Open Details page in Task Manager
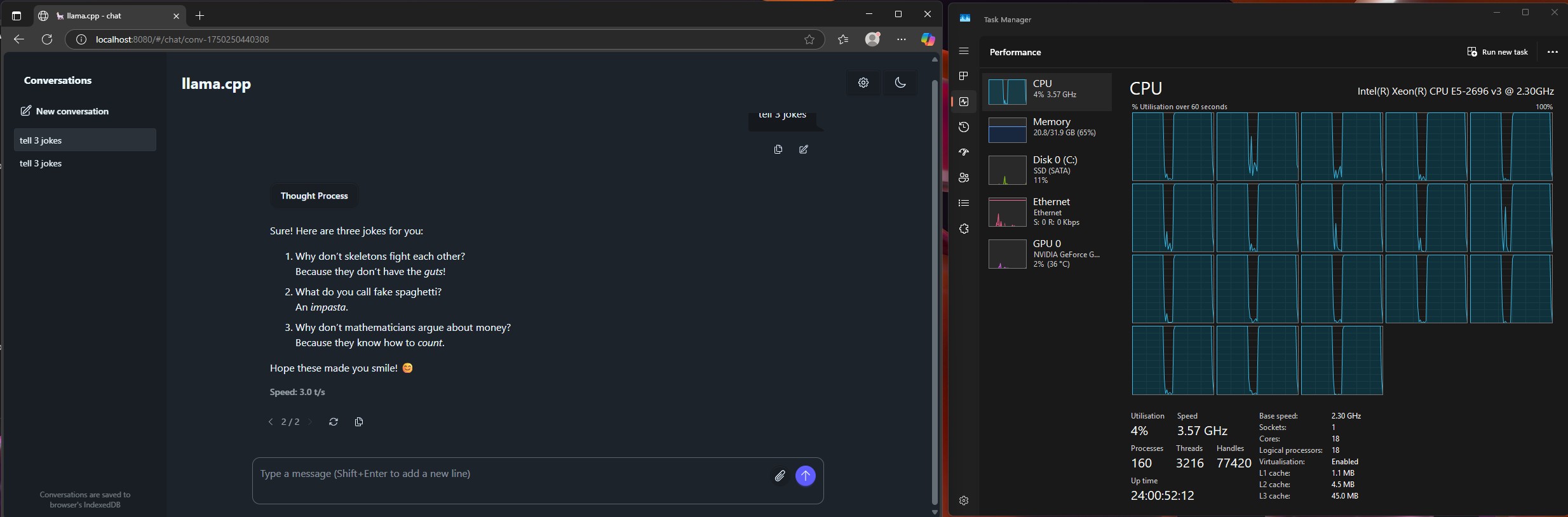1568x517 pixels. coord(964,203)
